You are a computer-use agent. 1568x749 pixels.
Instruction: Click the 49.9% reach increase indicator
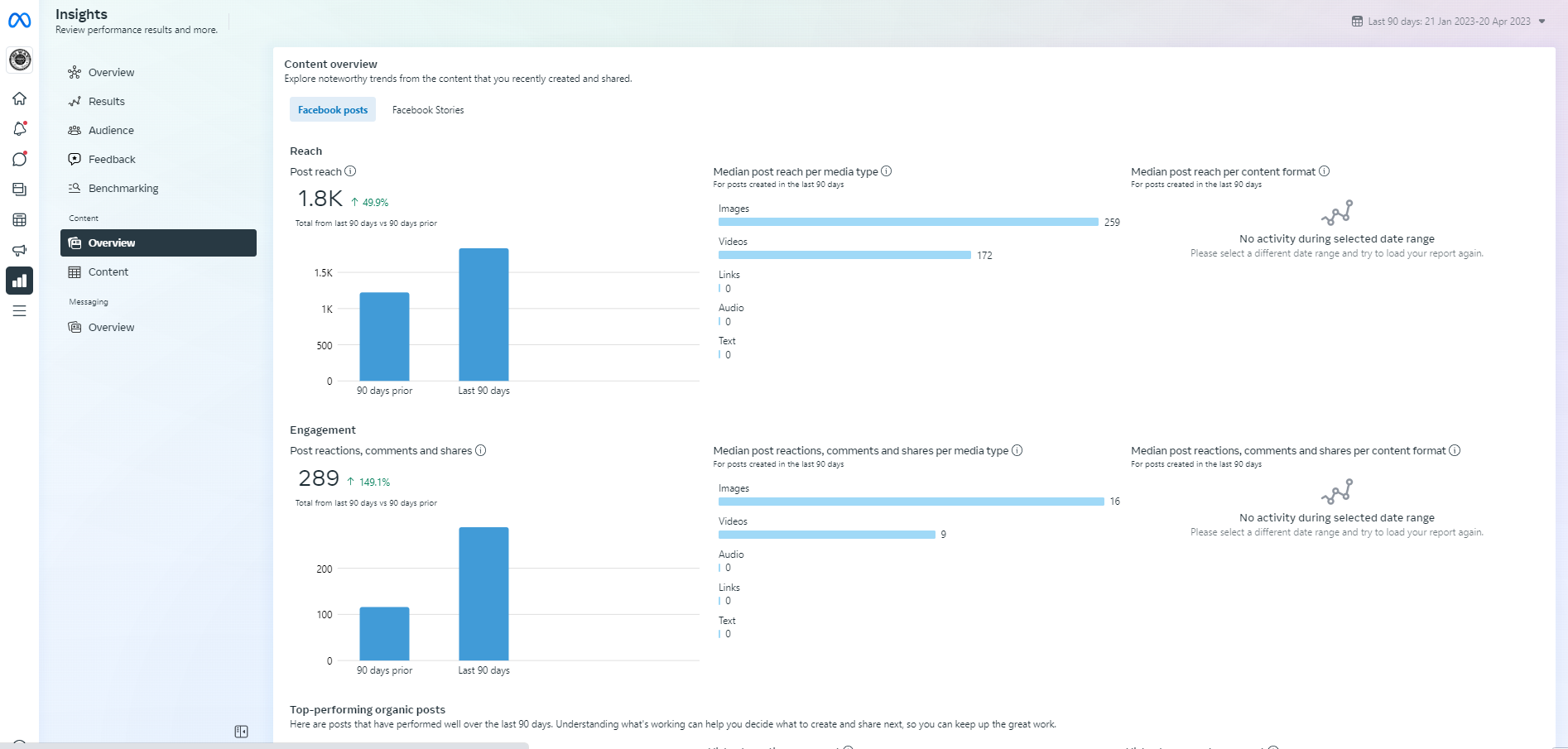point(369,203)
